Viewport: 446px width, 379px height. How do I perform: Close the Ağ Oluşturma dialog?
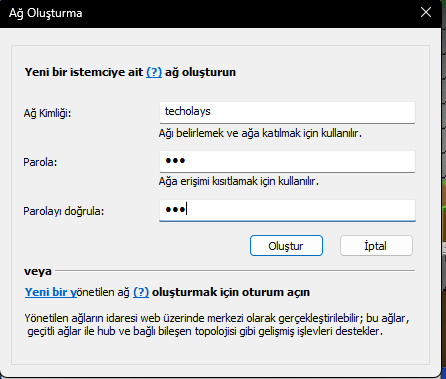(426, 13)
